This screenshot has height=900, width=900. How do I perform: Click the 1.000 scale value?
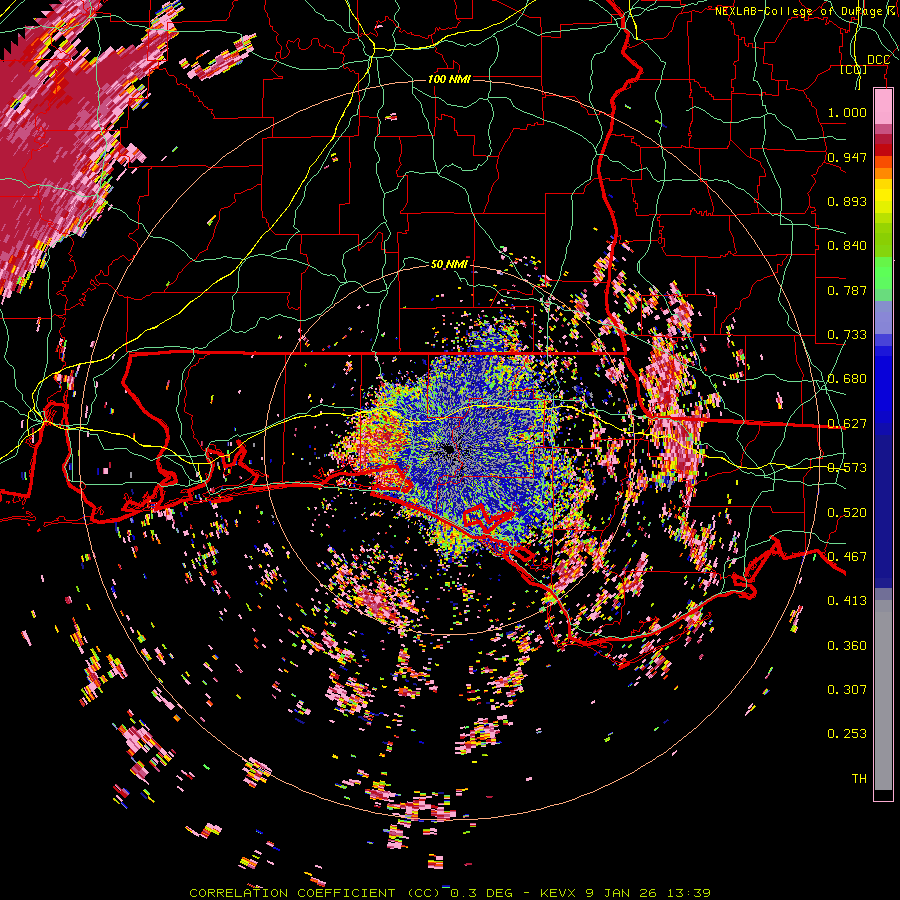(847, 112)
